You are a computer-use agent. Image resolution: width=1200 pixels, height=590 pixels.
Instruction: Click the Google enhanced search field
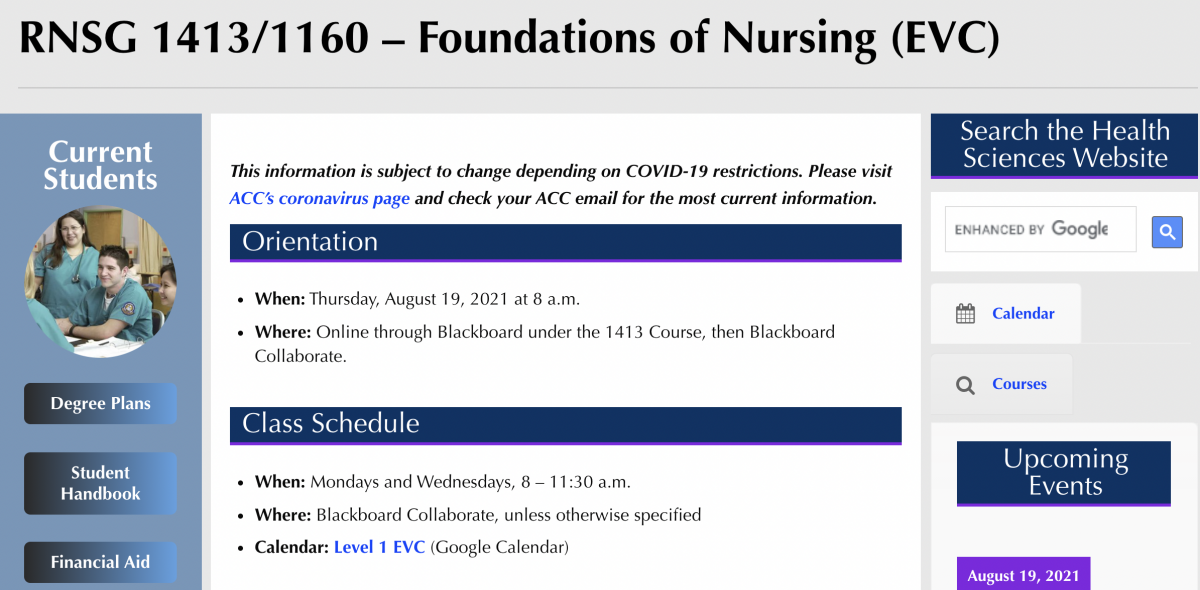[1040, 229]
